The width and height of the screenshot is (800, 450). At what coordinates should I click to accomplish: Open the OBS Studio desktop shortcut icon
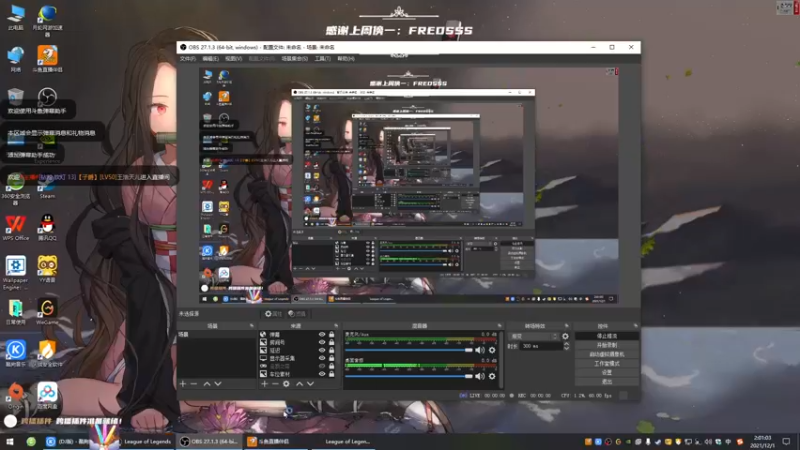[47, 97]
